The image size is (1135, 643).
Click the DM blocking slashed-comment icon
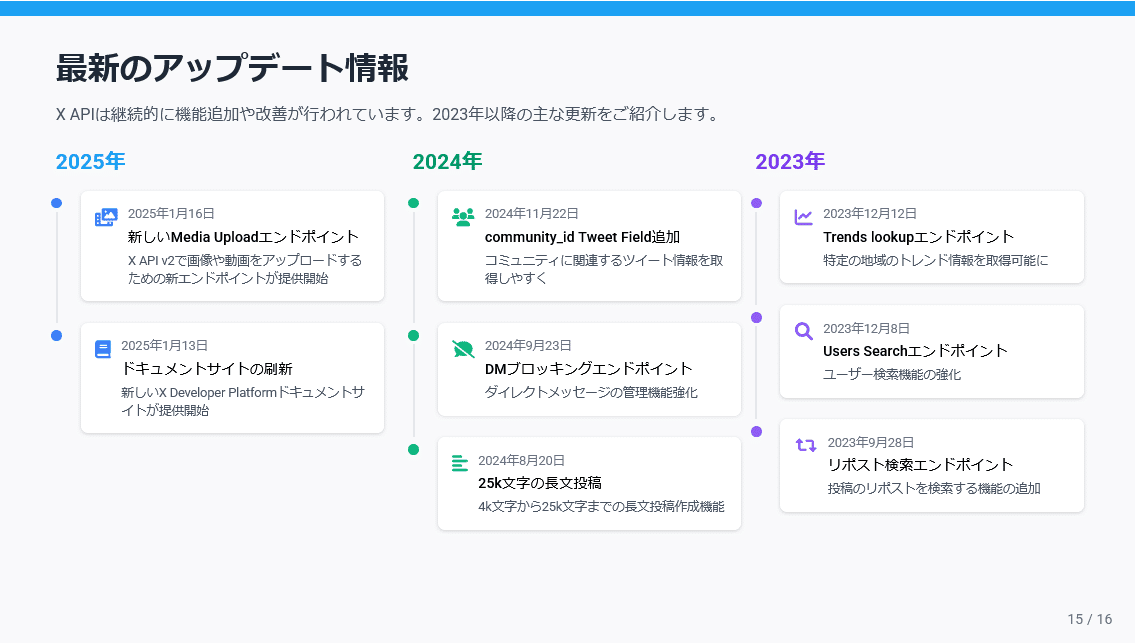coord(463,349)
